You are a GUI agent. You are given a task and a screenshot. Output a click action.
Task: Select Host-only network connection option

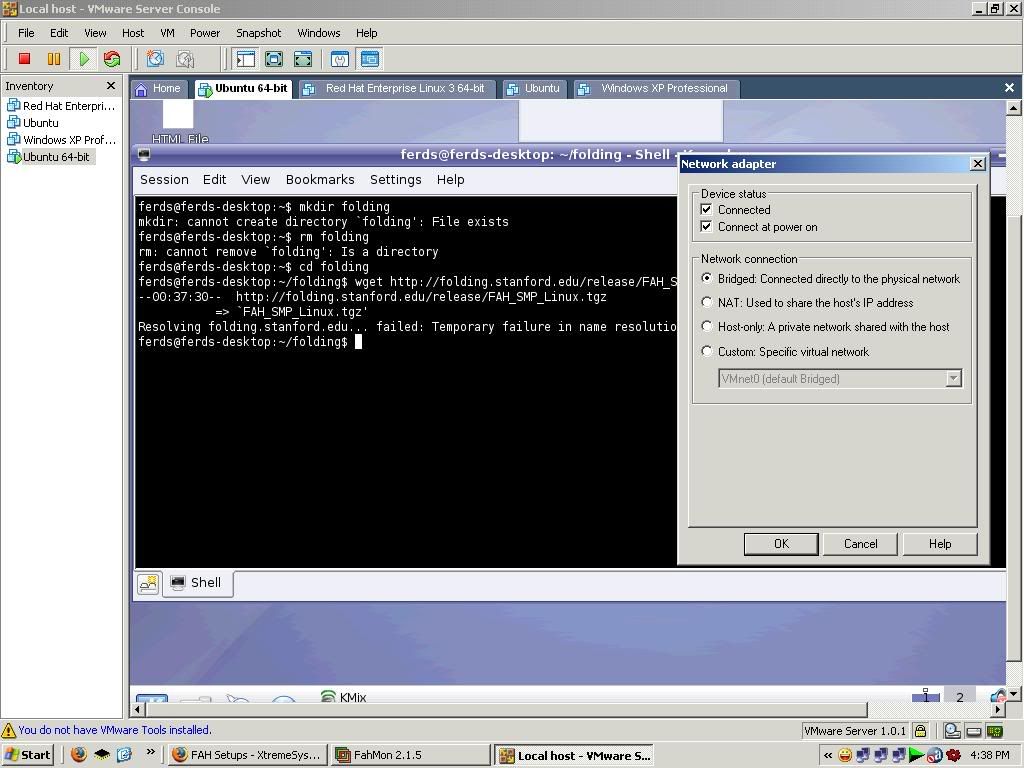707,326
